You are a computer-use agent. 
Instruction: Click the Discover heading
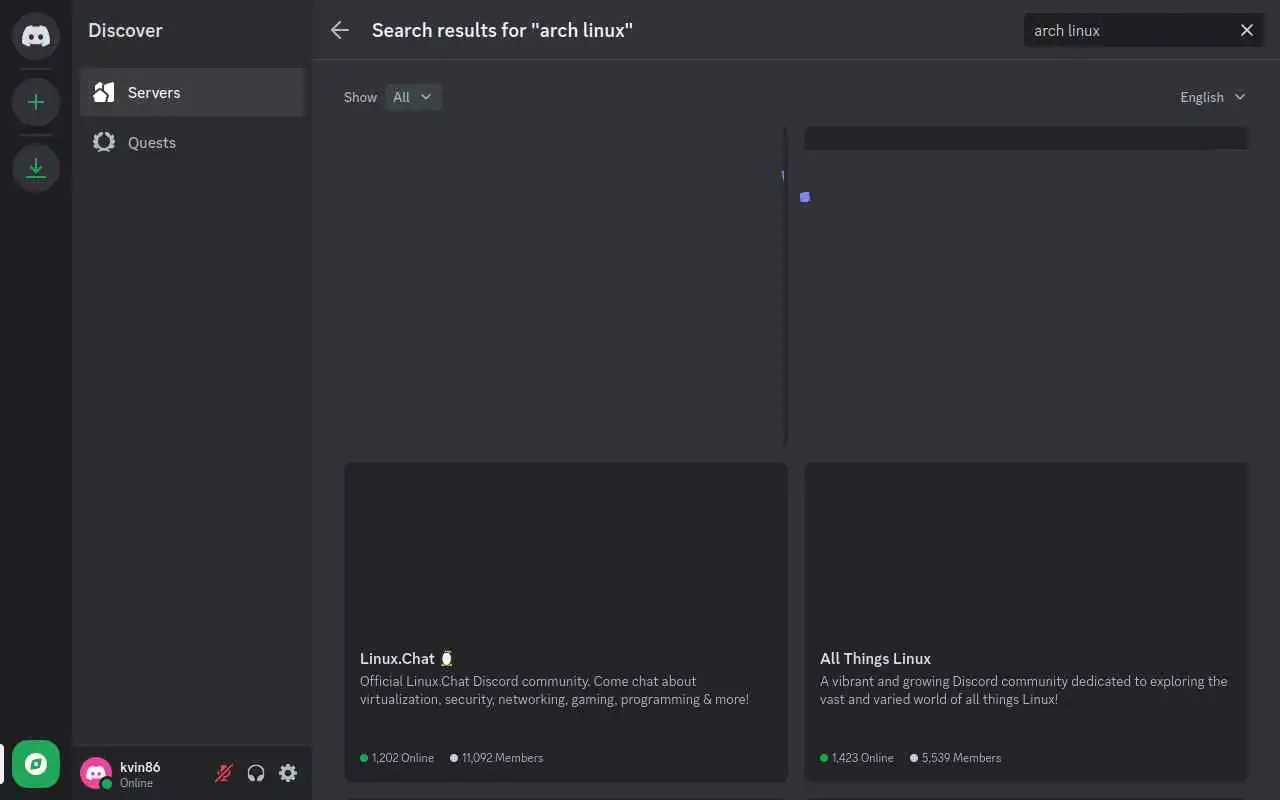[125, 30]
